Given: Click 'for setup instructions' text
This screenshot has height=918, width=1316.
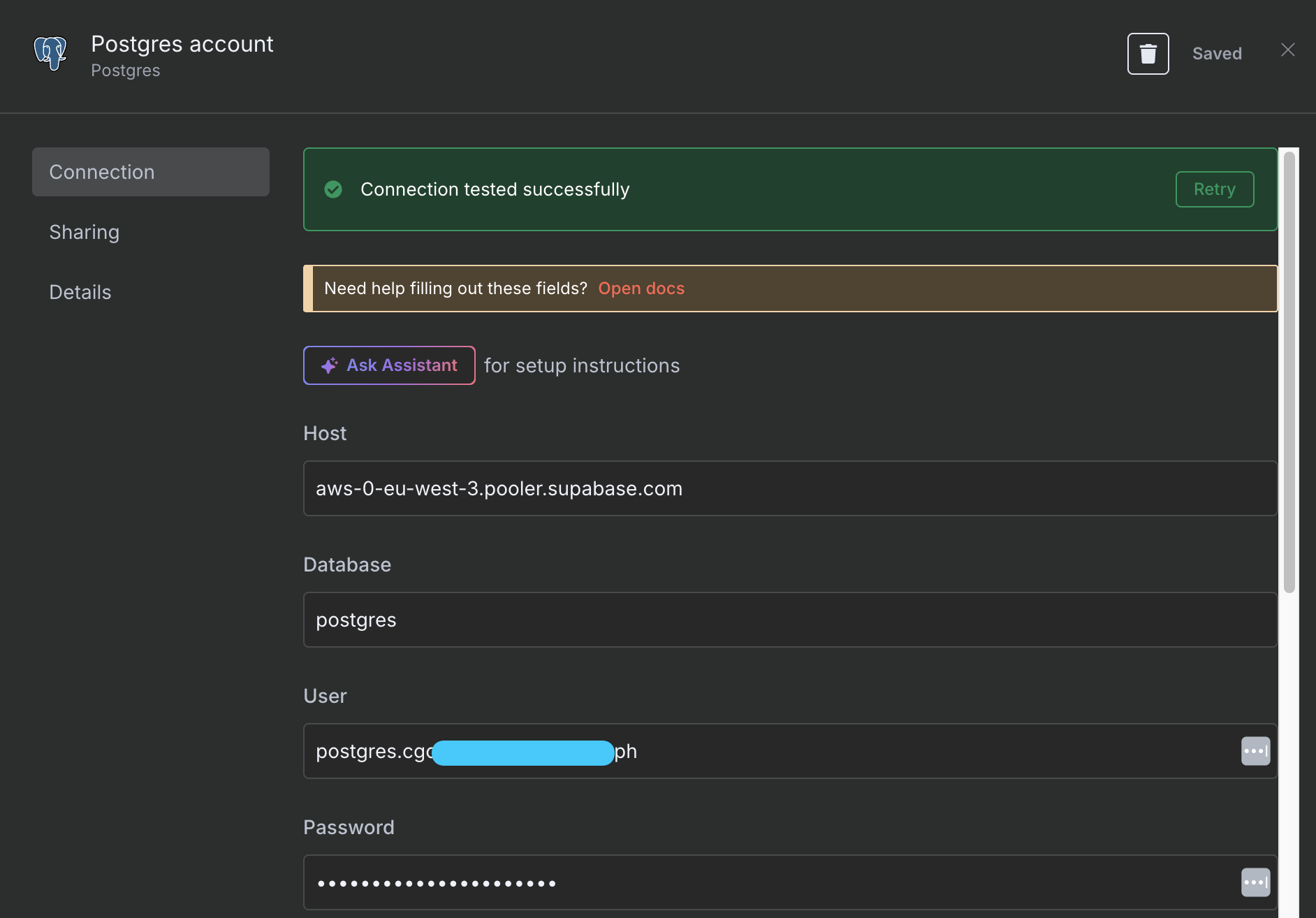Looking at the screenshot, I should (x=582, y=365).
